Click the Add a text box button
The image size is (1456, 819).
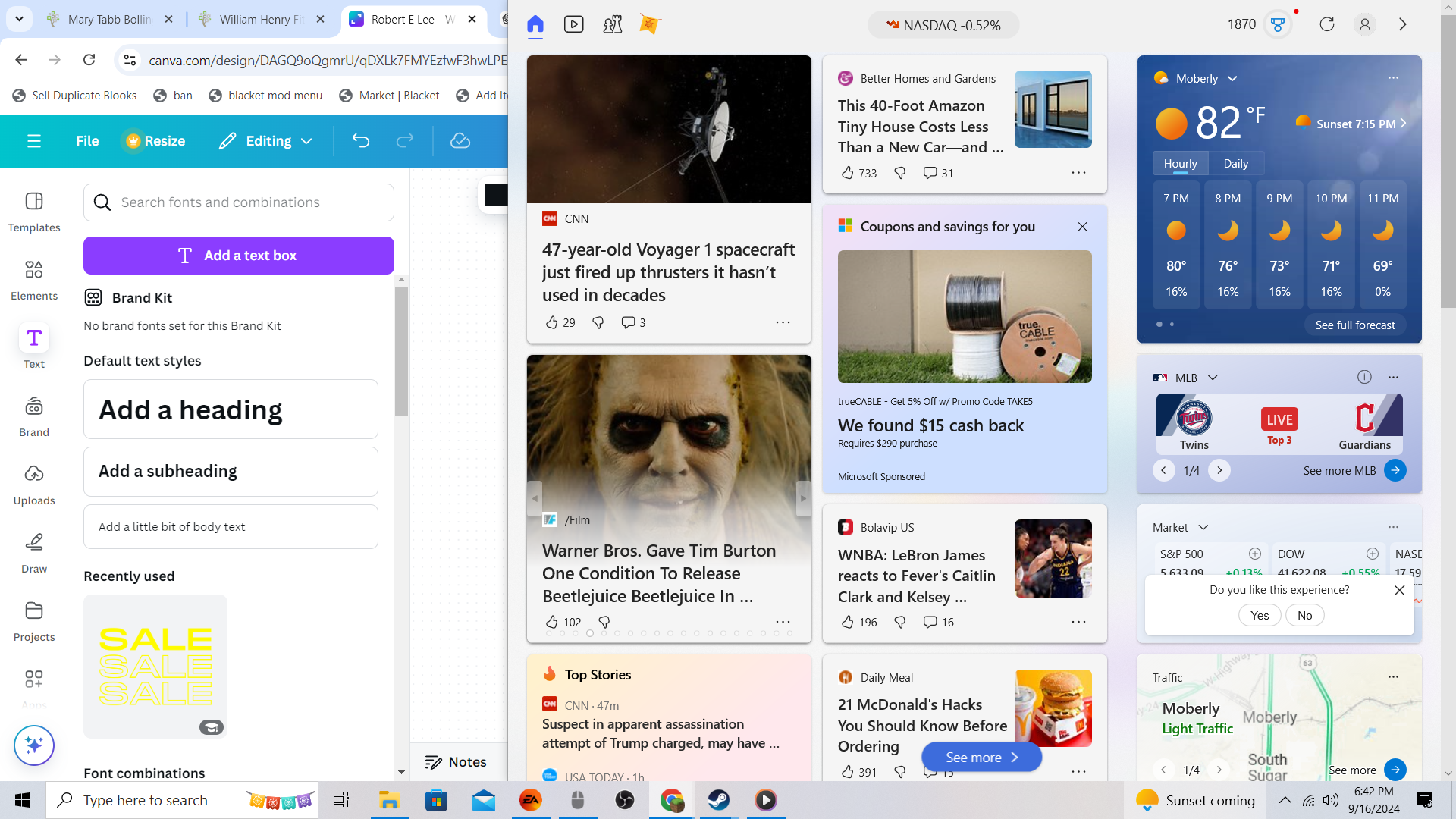click(x=239, y=256)
